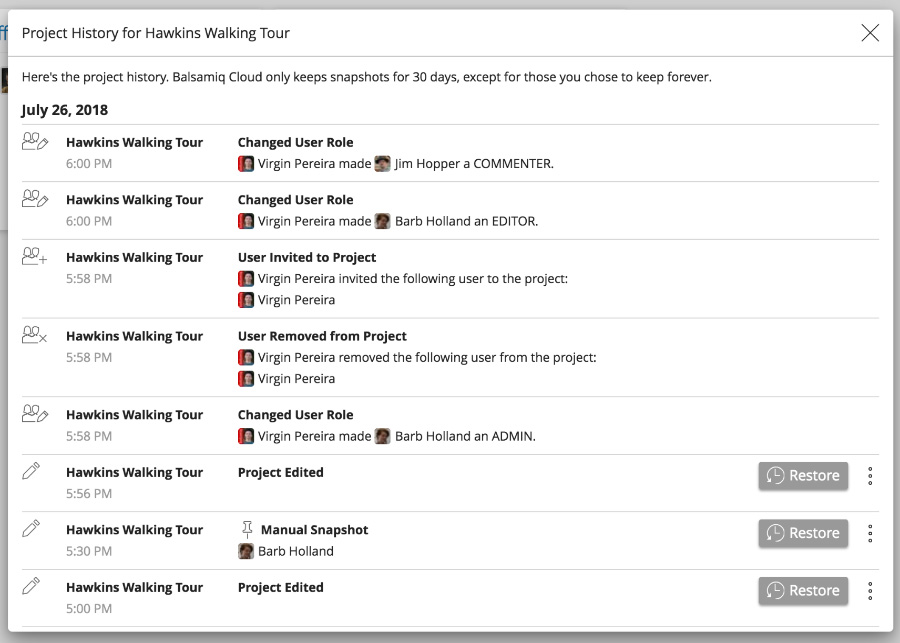
Task: Click the pin icon beside Manual Snapshot
Action: (247, 529)
